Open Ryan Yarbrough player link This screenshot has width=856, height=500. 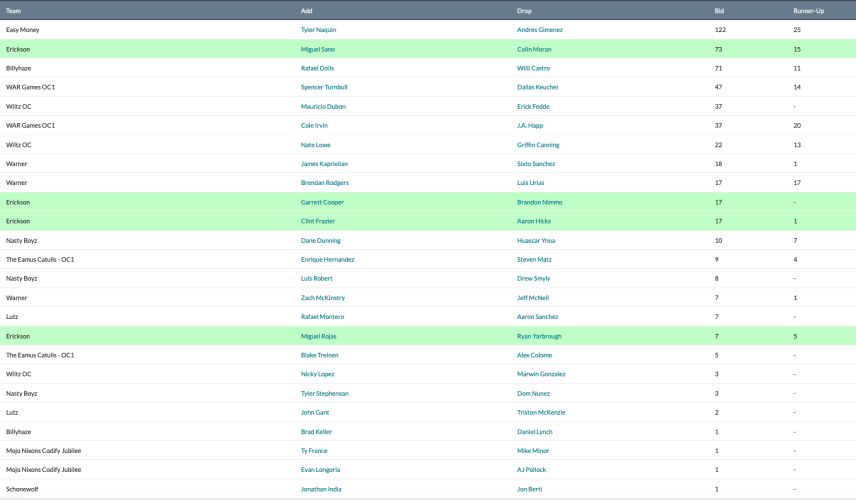[x=539, y=336]
